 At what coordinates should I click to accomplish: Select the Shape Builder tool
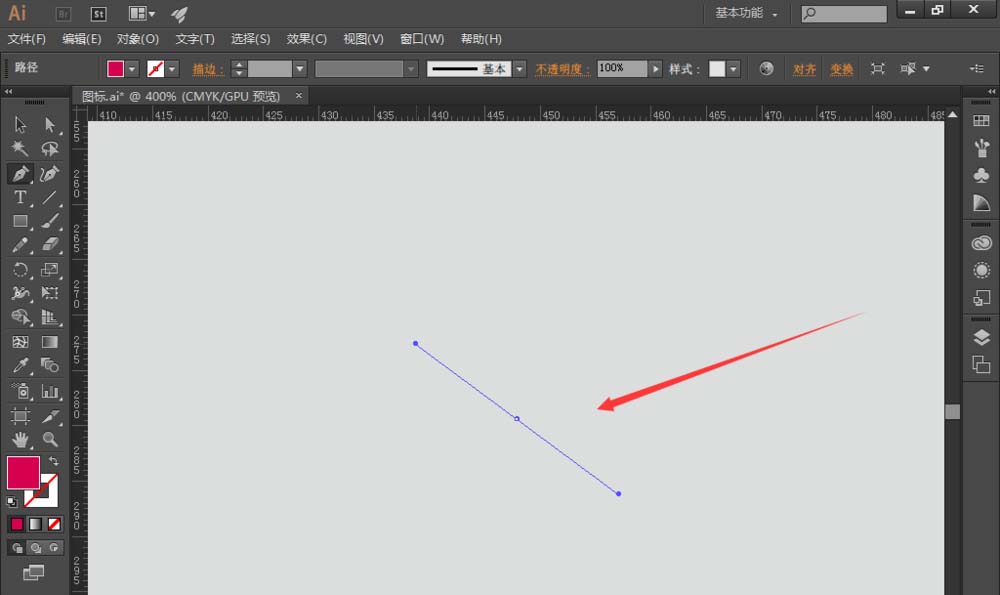click(20, 317)
